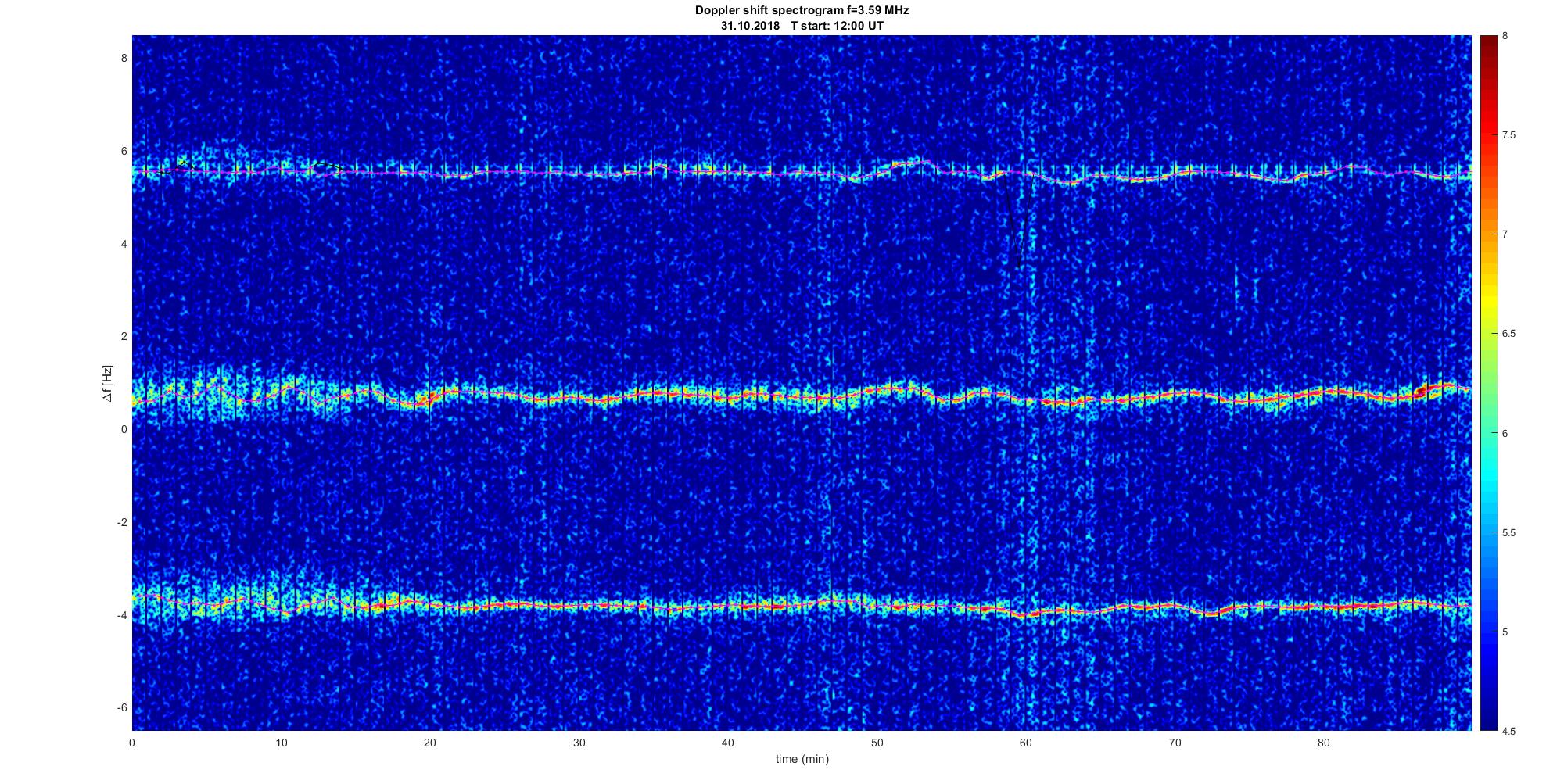This screenshot has width=1564, height=784.
Task: Click the x-axis label 'time (min)'
Action: coord(802,759)
